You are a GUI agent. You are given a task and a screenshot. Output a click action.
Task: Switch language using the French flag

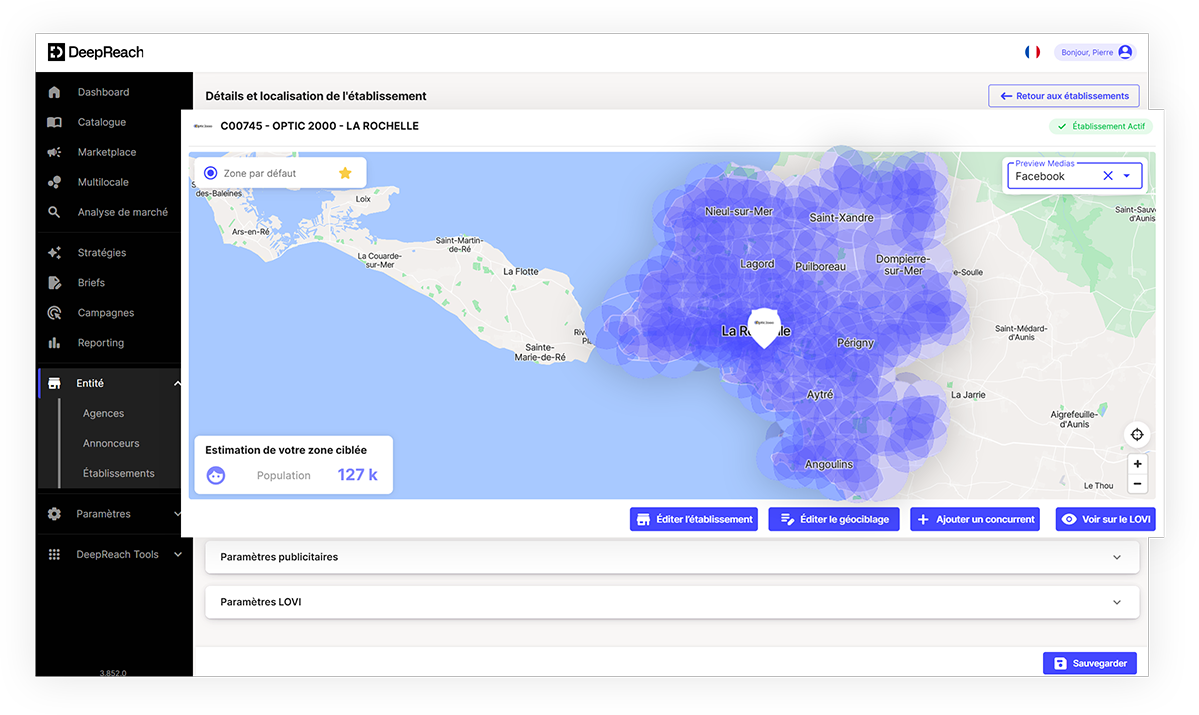[x=1032, y=52]
